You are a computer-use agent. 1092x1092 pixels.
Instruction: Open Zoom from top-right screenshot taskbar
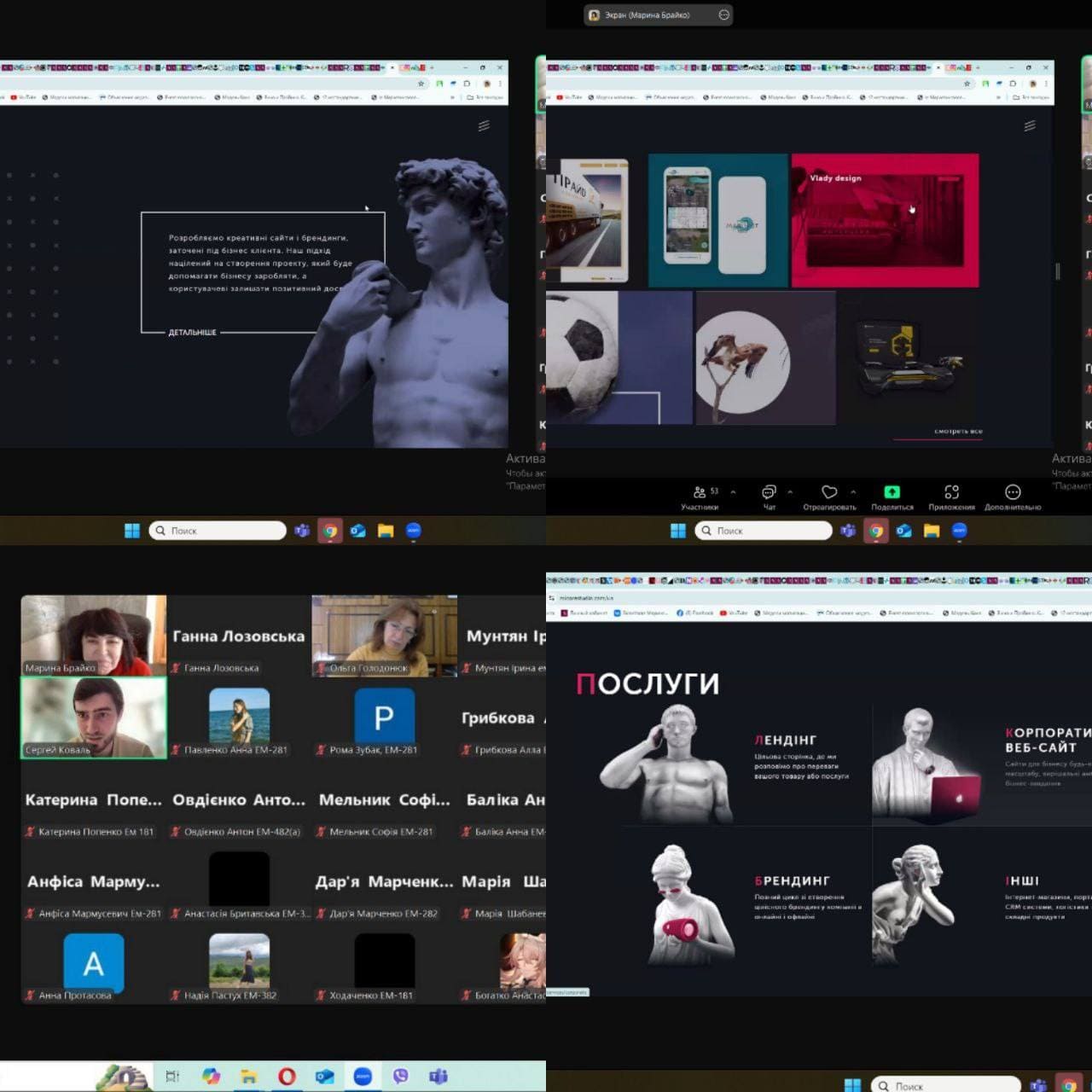pos(959,531)
